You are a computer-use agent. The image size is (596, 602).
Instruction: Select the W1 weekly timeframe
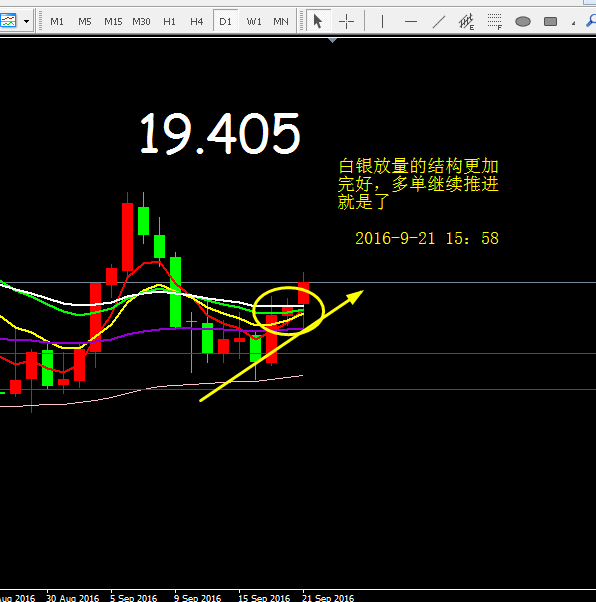point(254,22)
